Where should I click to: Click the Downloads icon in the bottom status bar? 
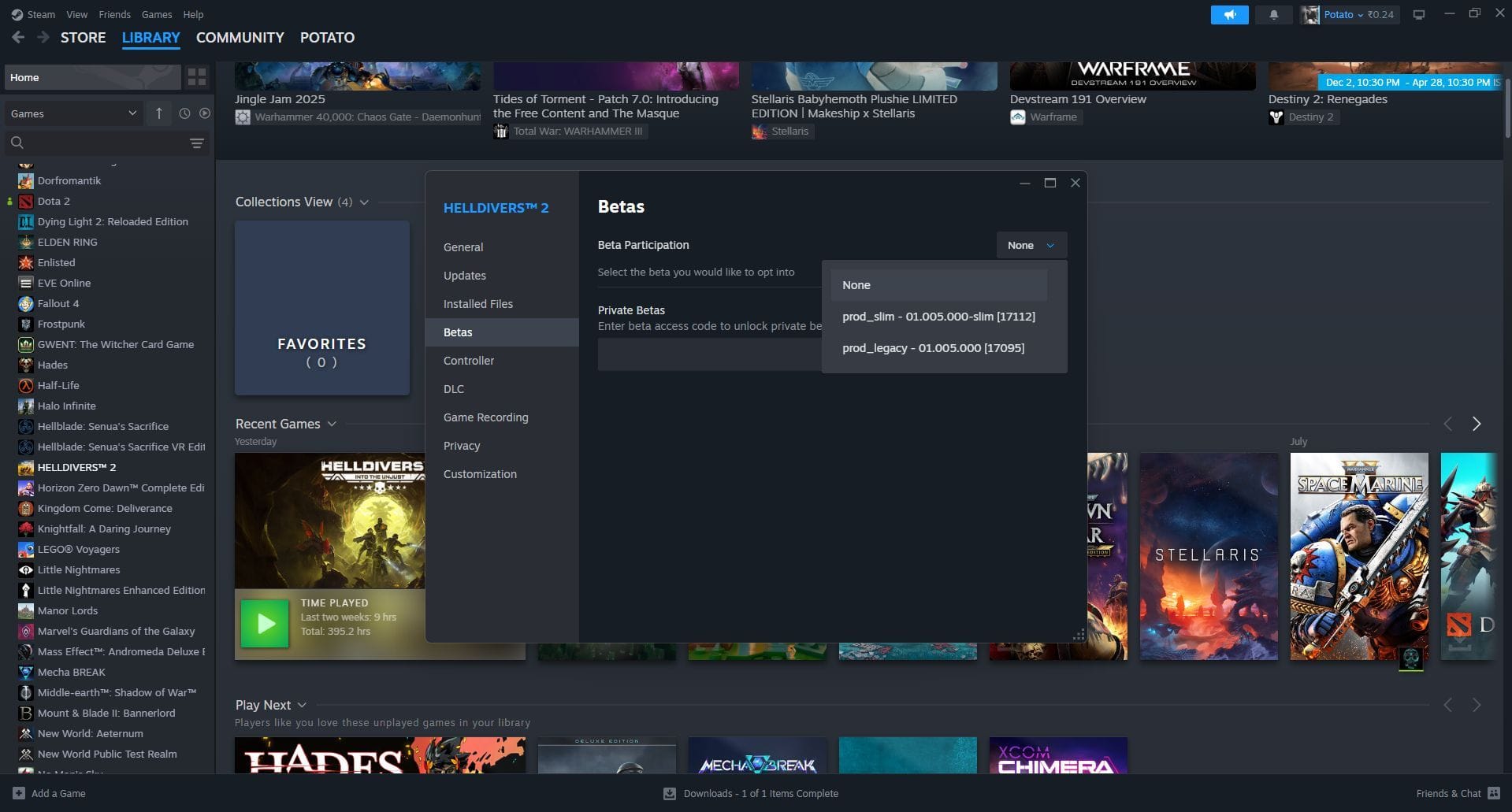669,793
